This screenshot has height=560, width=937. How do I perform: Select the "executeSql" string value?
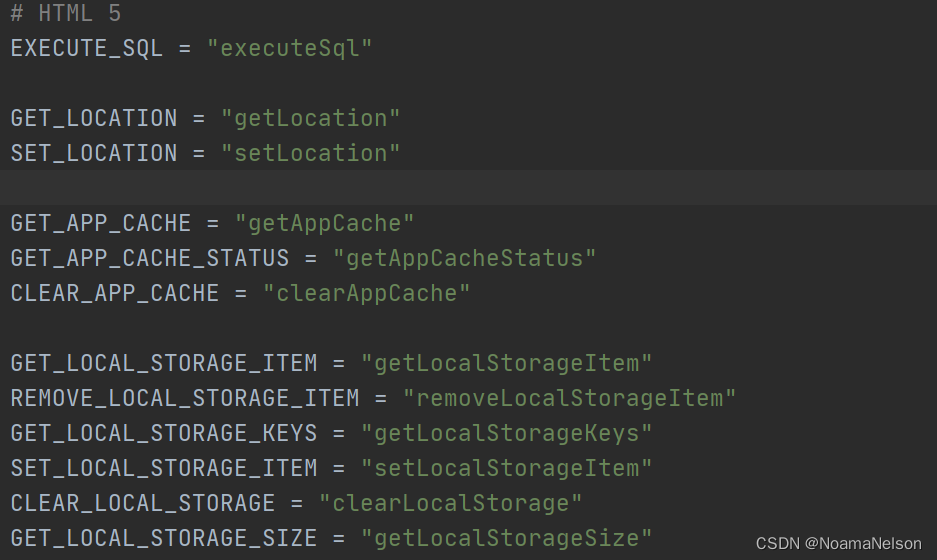click(x=289, y=48)
